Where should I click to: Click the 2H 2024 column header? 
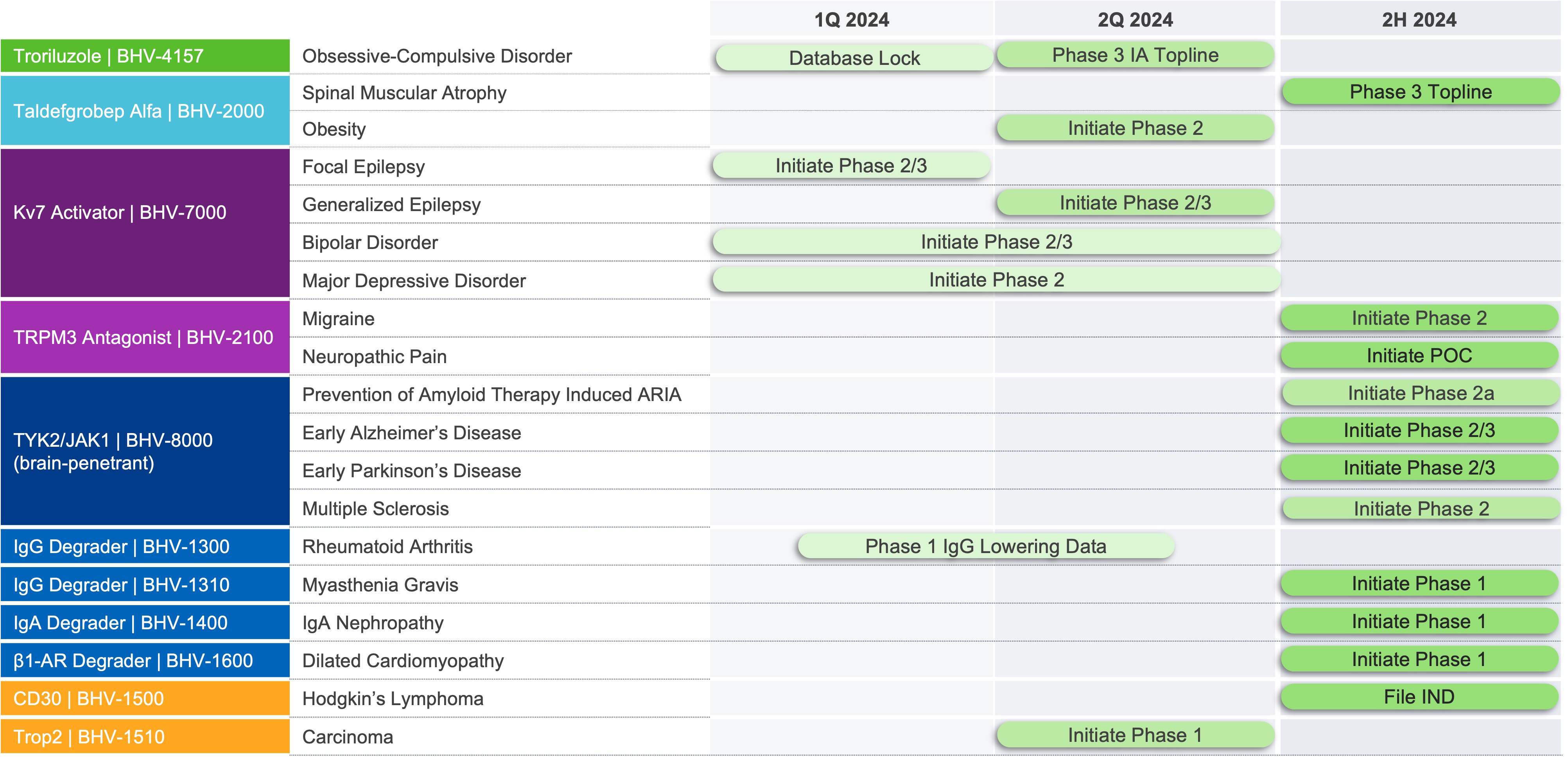pyautogui.click(x=1419, y=20)
